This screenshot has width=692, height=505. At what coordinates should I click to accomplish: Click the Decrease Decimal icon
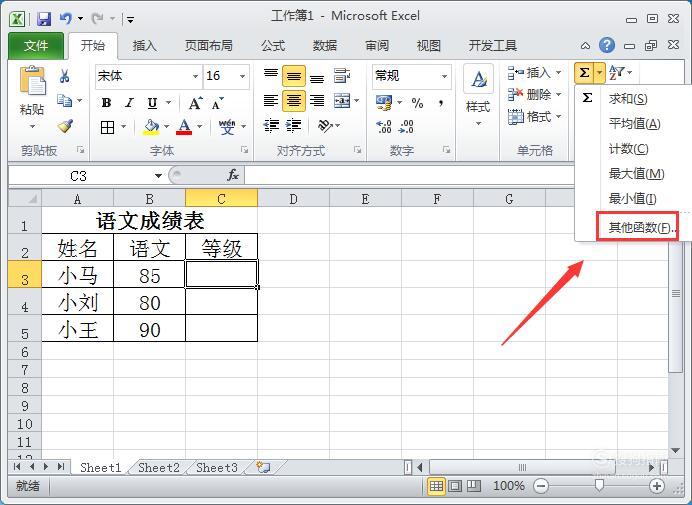[406, 127]
